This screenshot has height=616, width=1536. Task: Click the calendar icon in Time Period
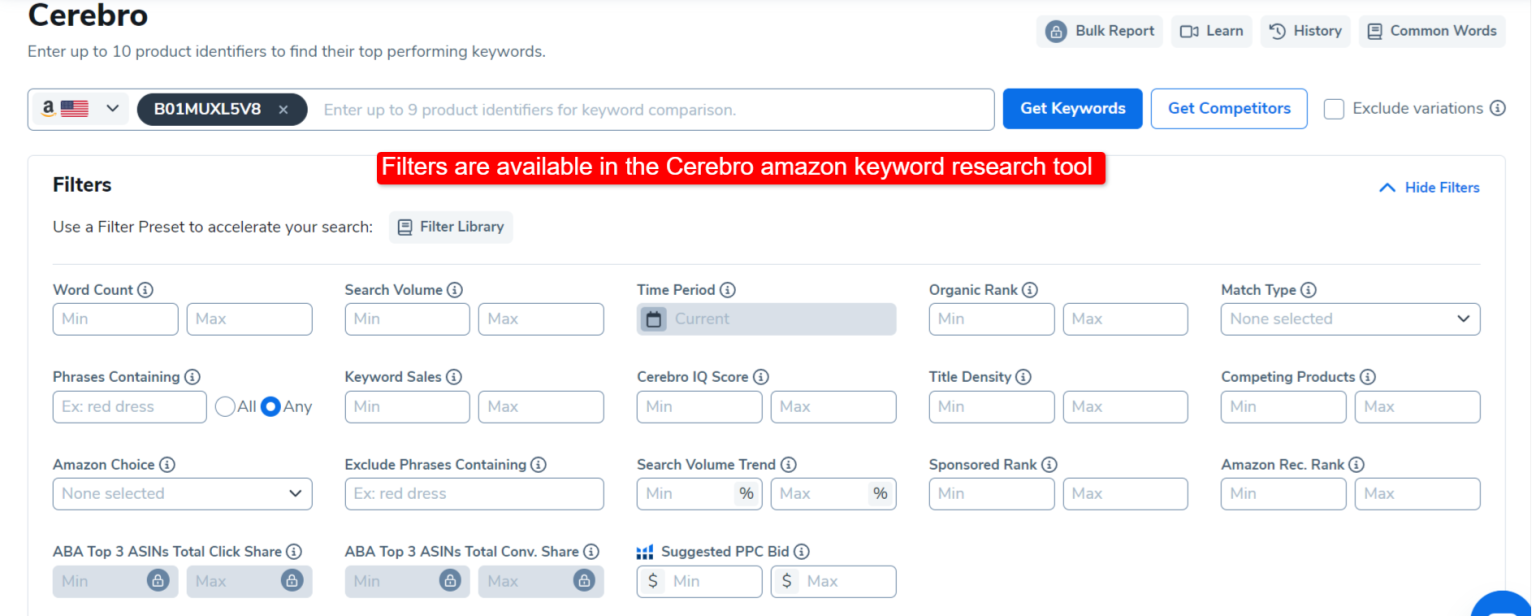655,319
